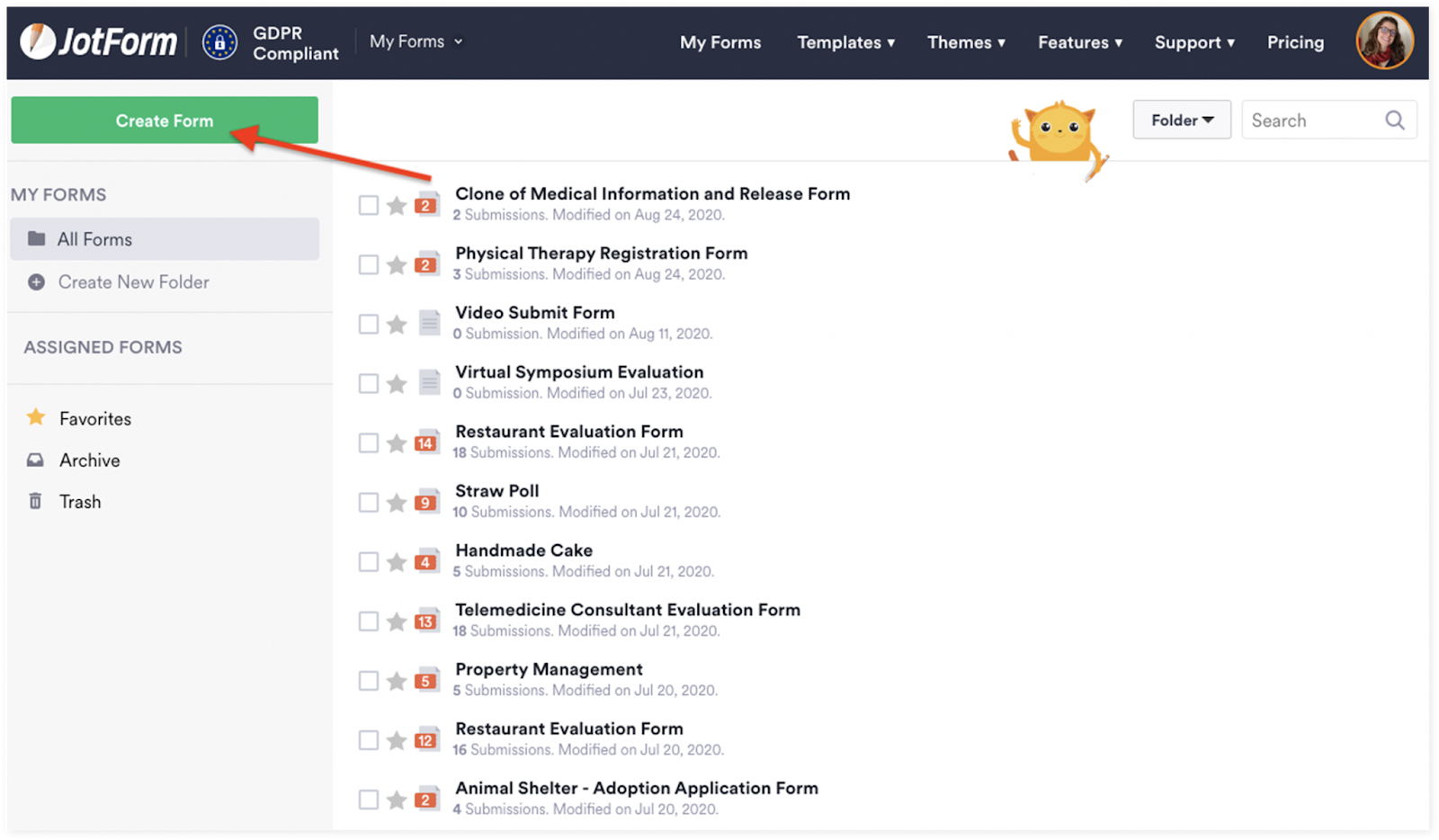Open the Video Submit Form title

[x=535, y=312]
